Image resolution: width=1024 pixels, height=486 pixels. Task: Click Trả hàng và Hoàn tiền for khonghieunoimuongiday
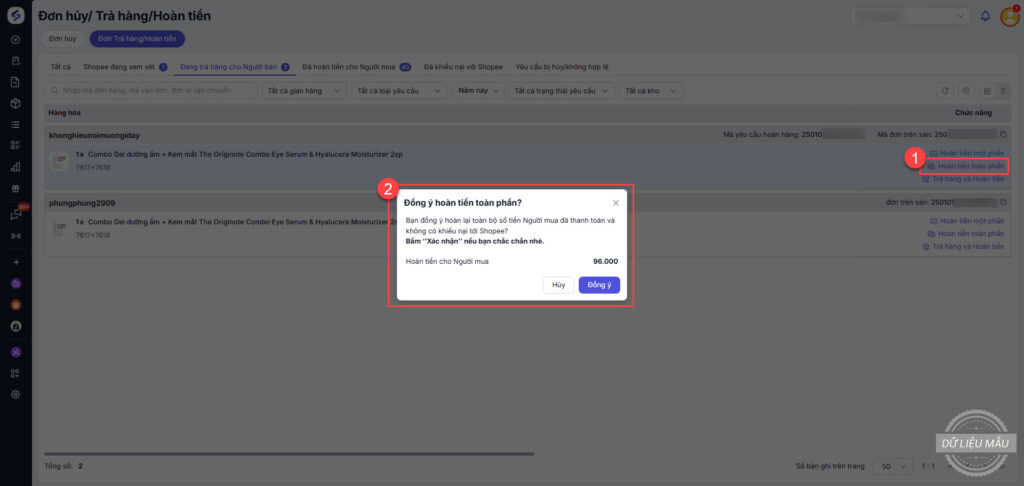[963, 179]
